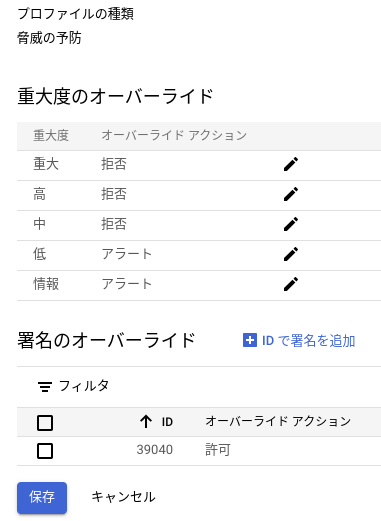This screenshot has height=521, width=381.
Task: Select the 低 row's アラート action
Action: pos(127,254)
